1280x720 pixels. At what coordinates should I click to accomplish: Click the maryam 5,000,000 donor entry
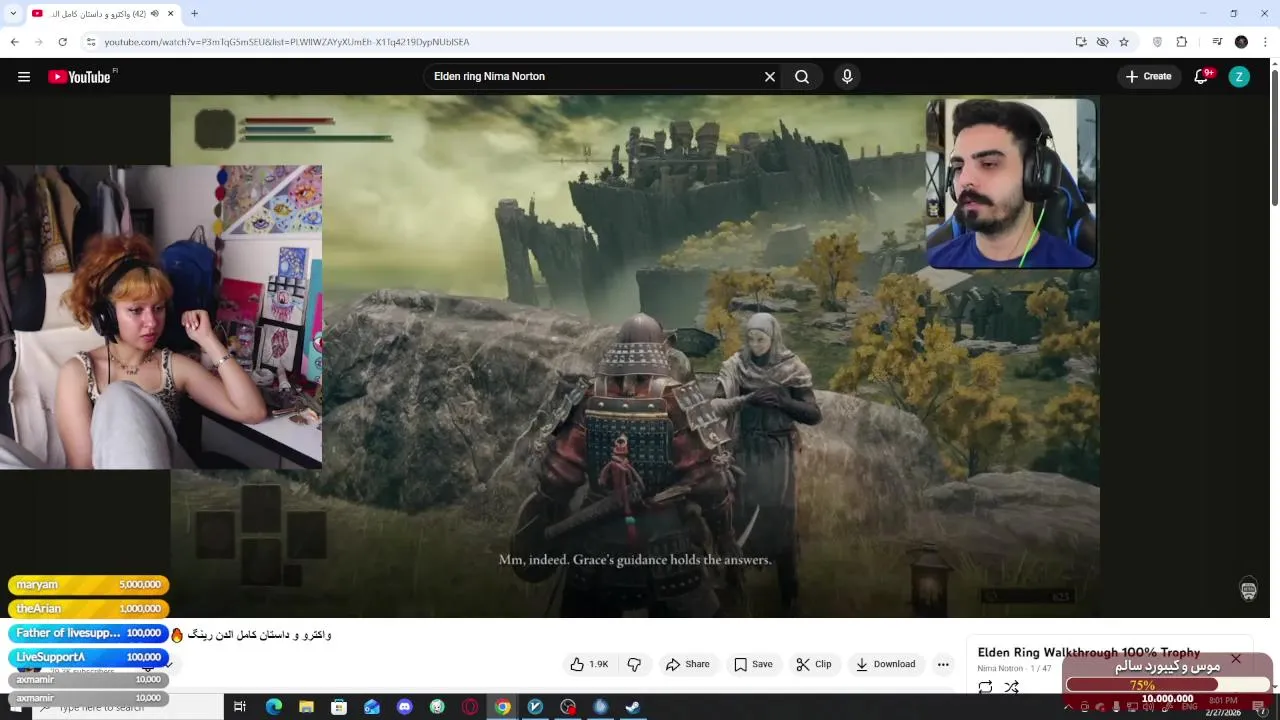click(89, 585)
